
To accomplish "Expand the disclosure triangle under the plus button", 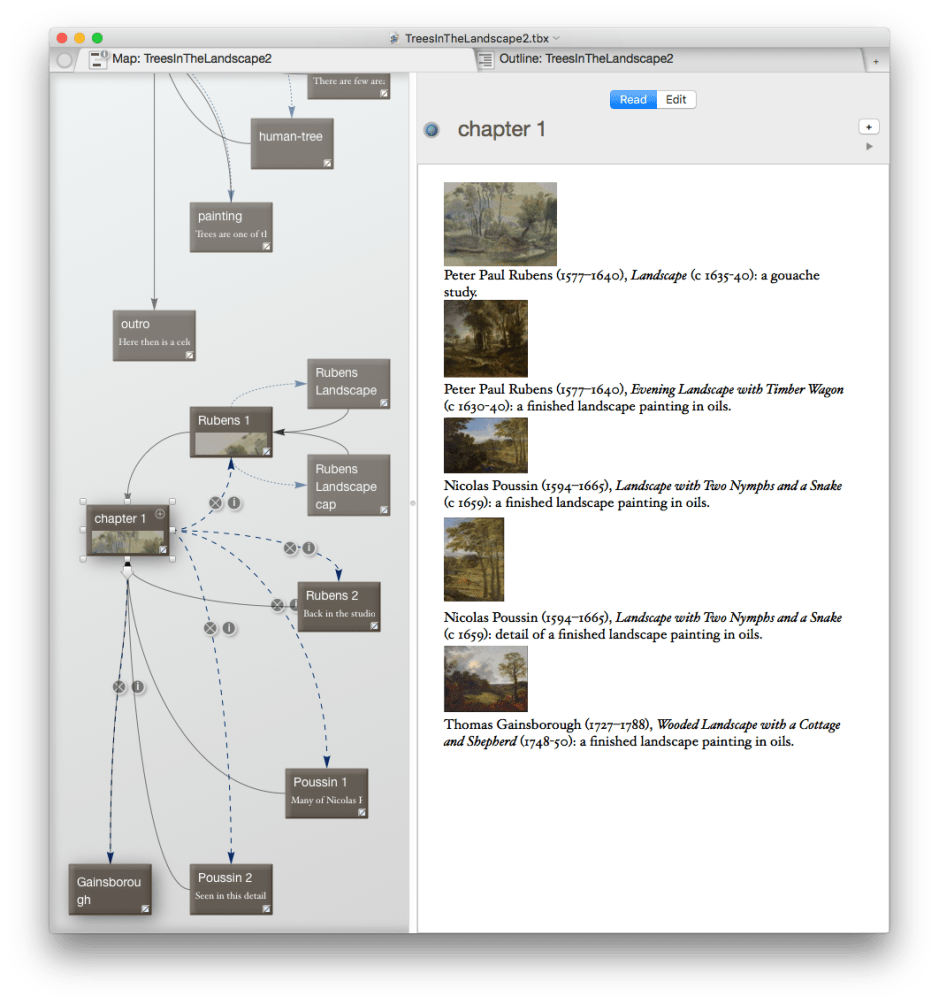I will 869,147.
